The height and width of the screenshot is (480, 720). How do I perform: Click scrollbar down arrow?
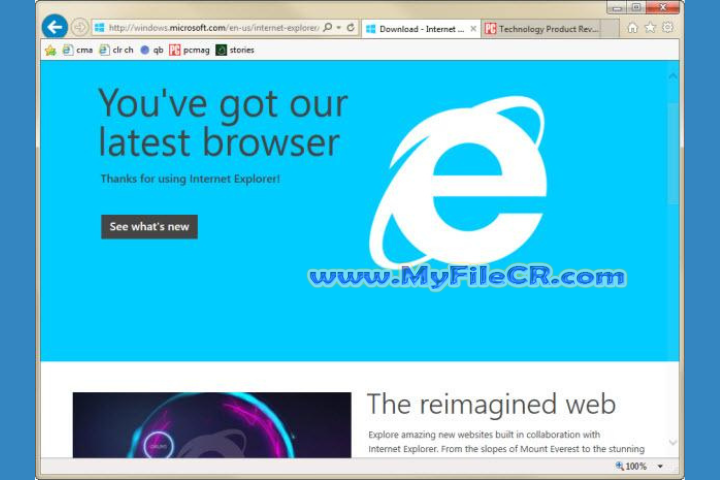[x=673, y=443]
